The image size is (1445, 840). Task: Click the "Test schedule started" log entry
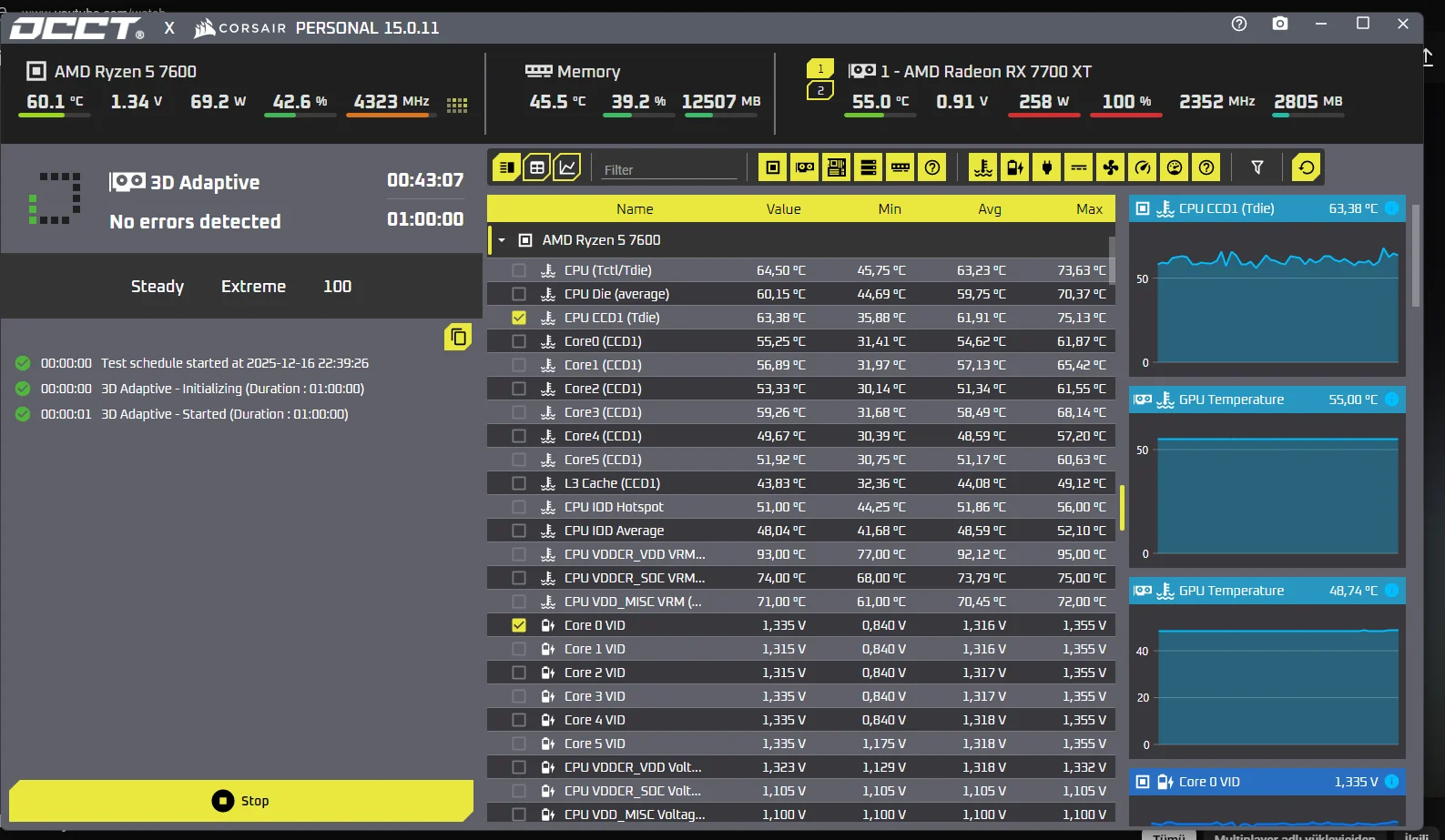[x=235, y=363]
